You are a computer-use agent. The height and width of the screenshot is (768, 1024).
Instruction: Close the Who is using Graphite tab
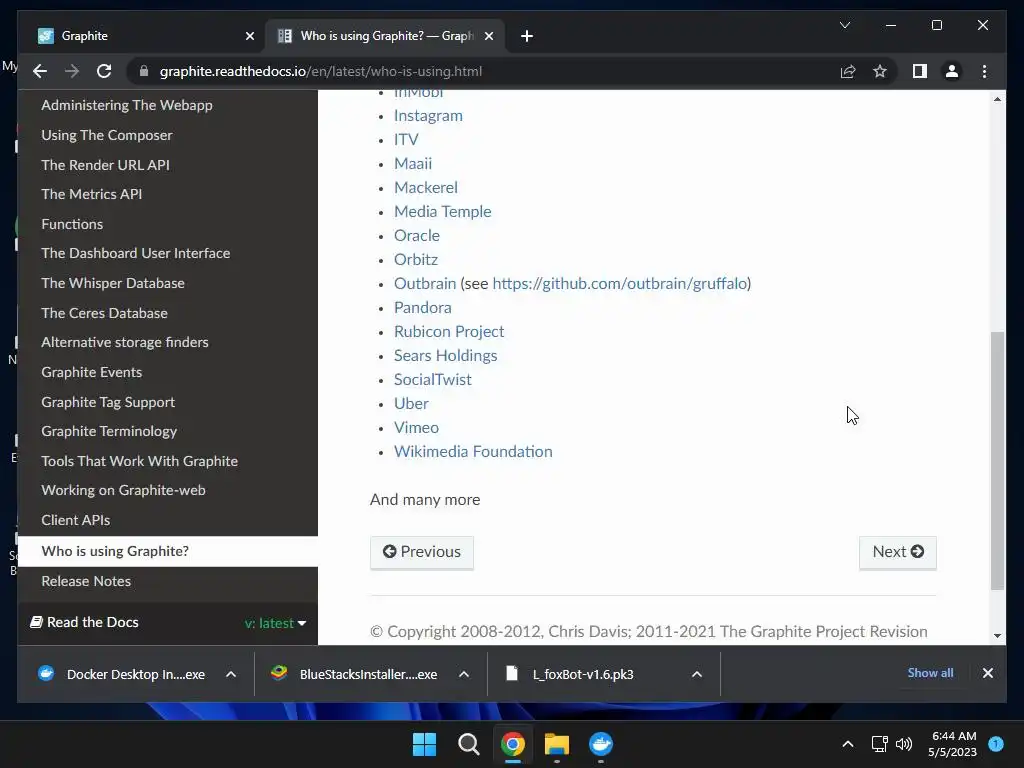488,36
